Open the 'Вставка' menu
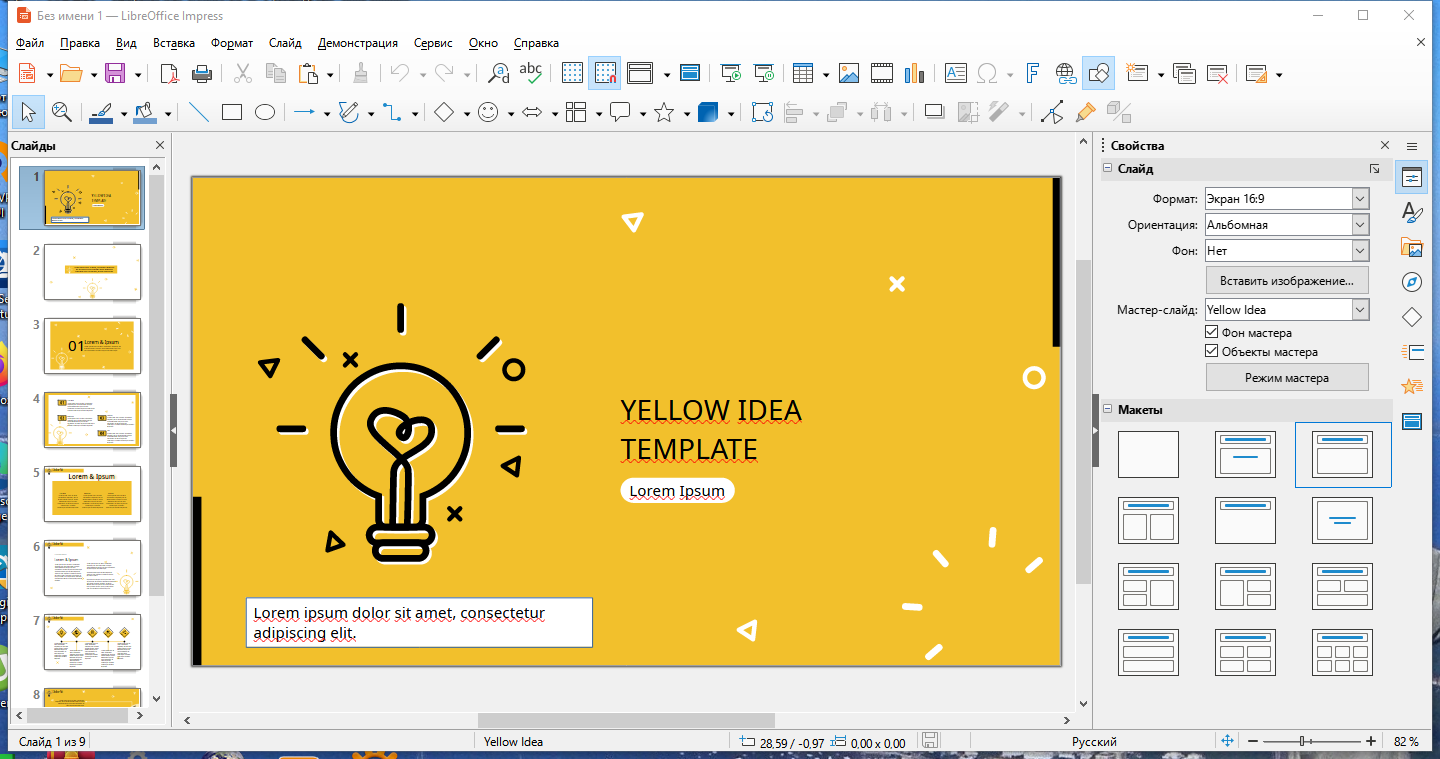The image size is (1440, 759). (174, 43)
